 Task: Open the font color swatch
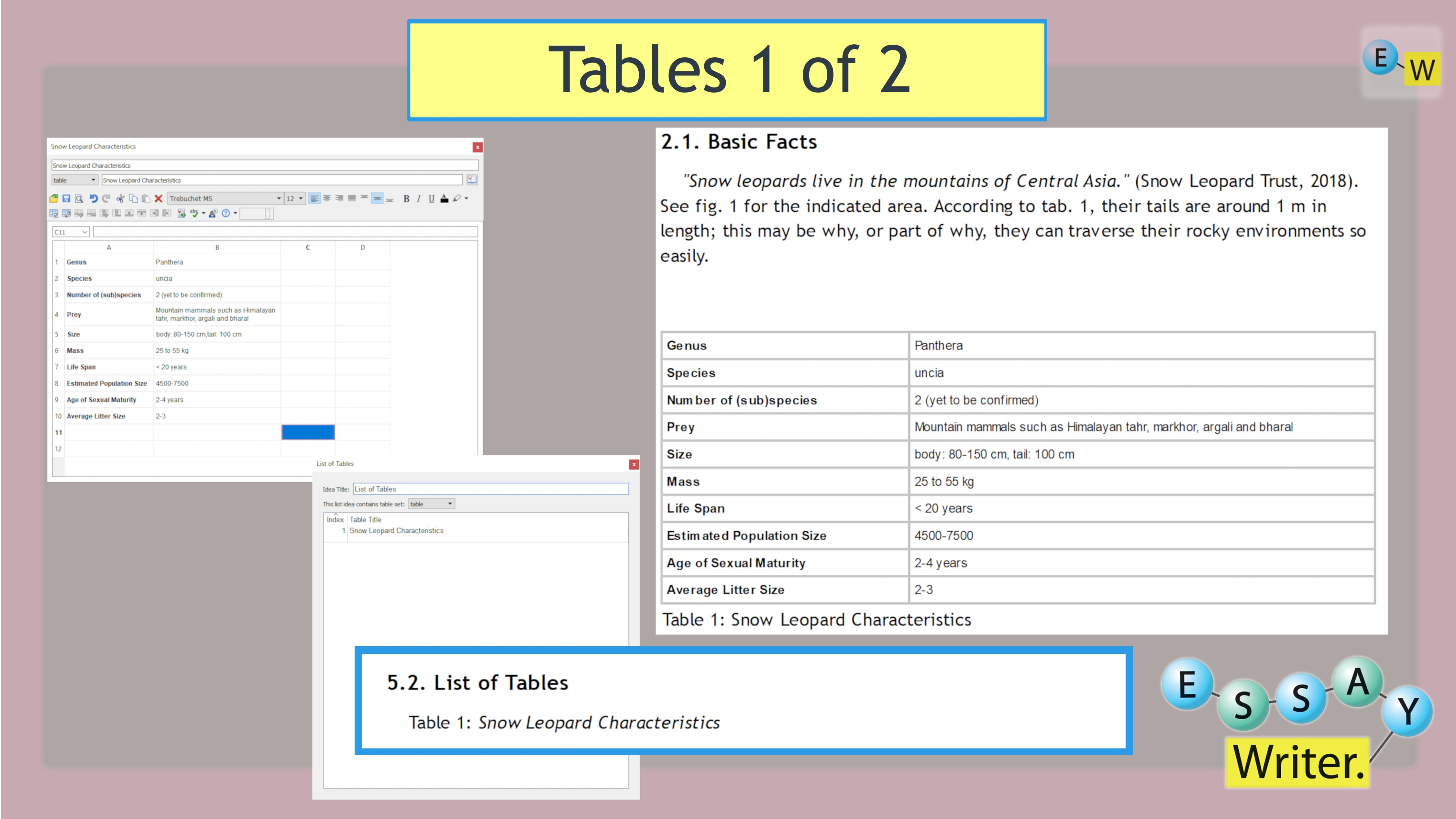(444, 198)
